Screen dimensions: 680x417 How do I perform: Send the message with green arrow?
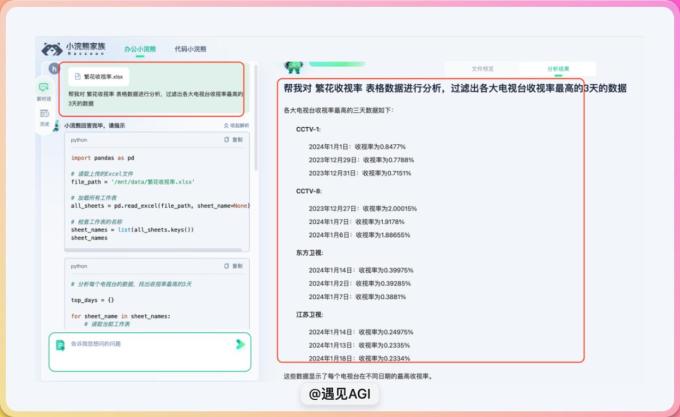(x=240, y=344)
